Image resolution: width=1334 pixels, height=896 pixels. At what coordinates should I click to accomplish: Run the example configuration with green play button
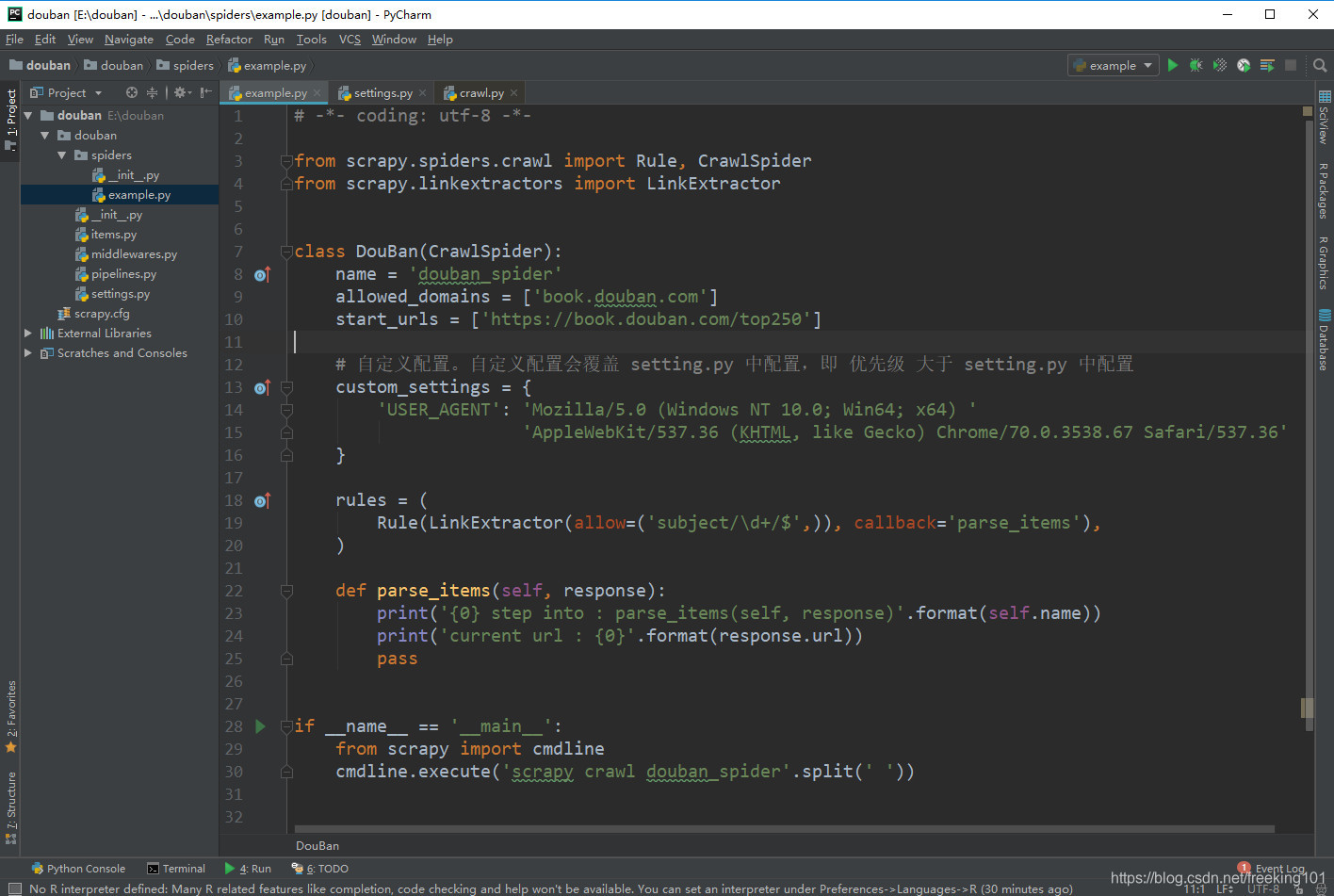1173,65
